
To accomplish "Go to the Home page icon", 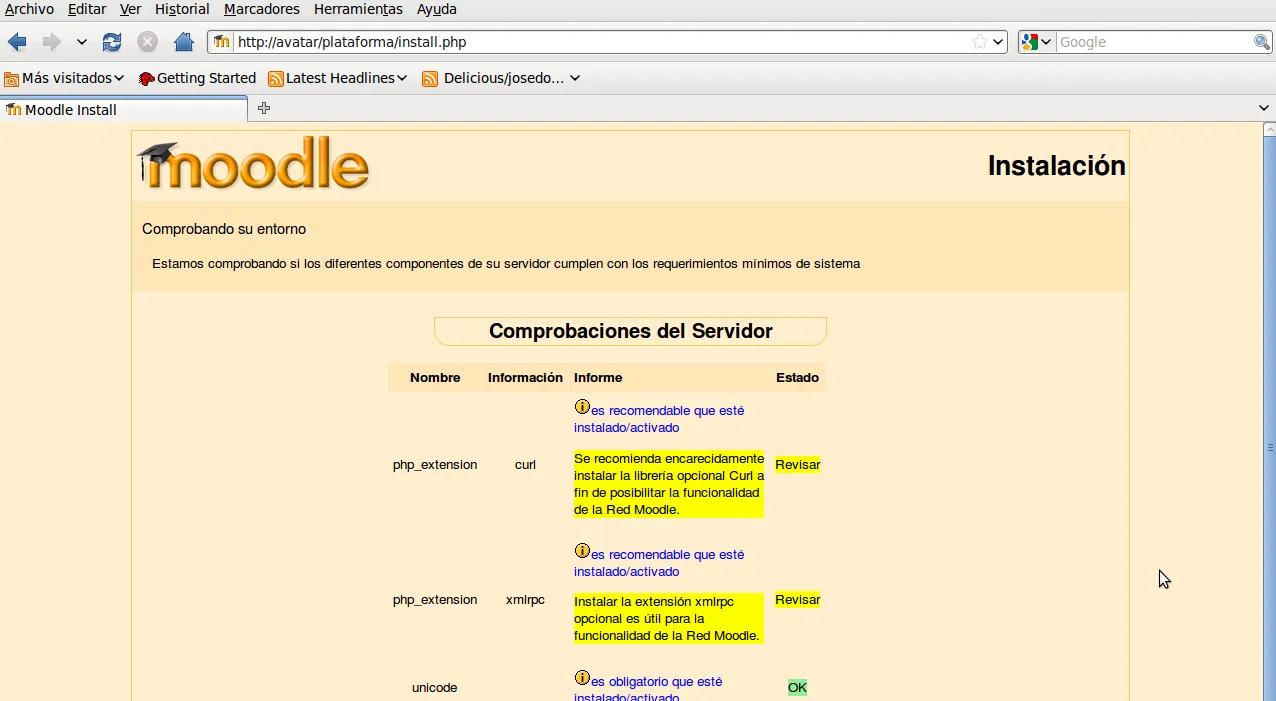I will 183,42.
